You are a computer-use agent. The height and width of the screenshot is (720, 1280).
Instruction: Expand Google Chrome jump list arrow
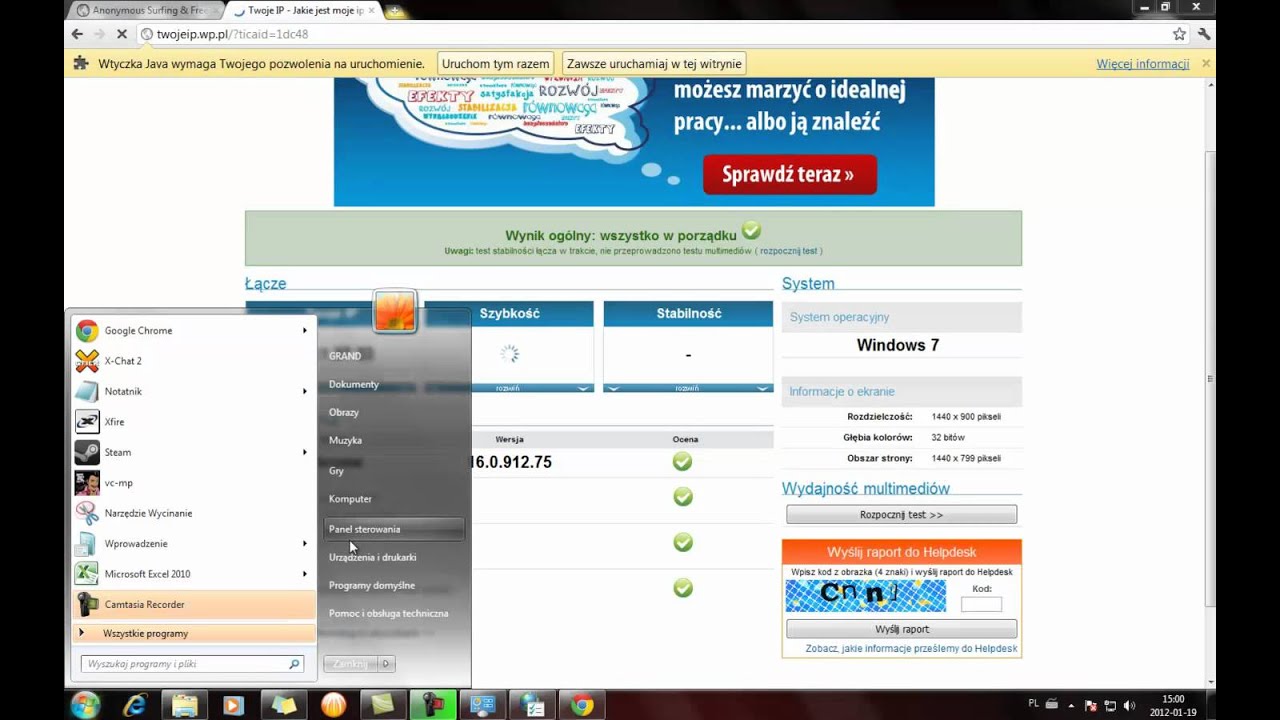tap(305, 331)
